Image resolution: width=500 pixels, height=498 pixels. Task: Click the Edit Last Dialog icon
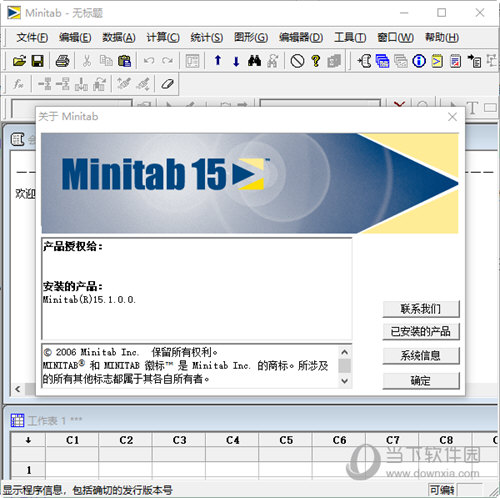pyautogui.click(x=192, y=61)
